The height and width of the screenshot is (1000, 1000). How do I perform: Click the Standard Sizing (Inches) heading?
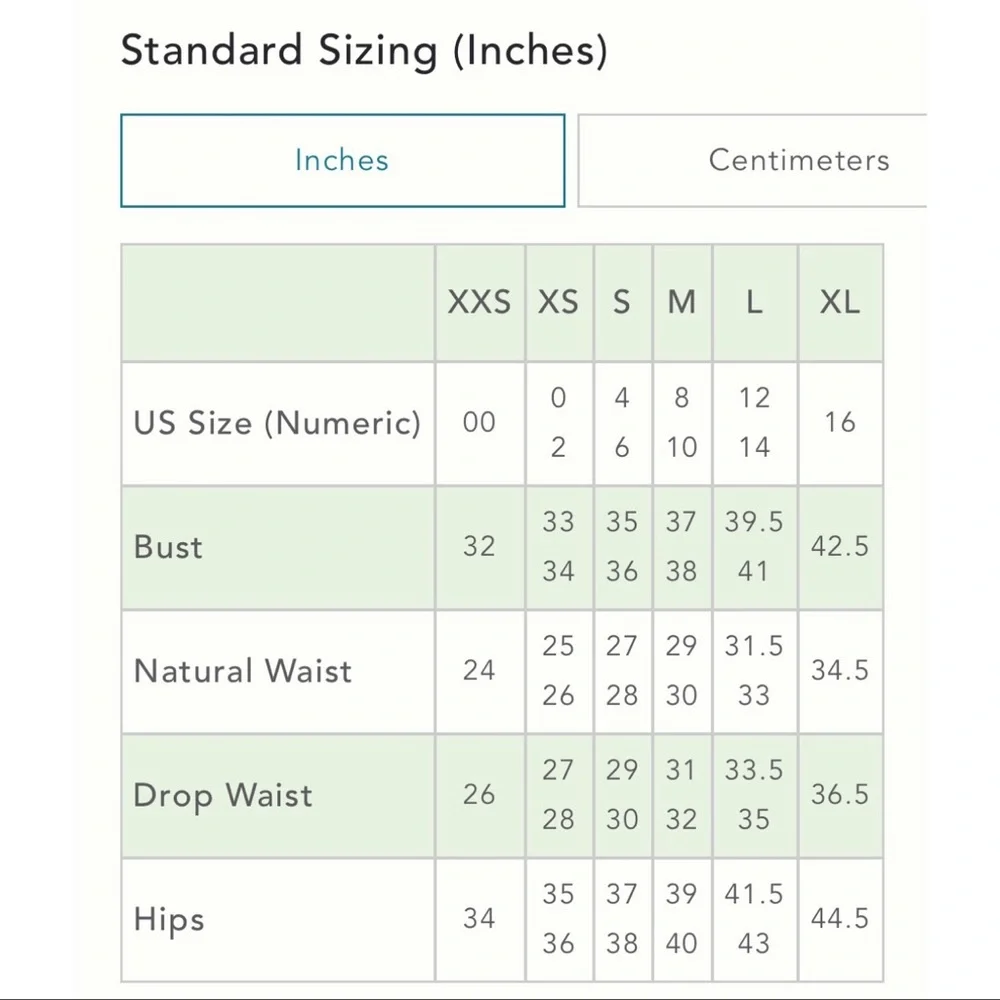364,51
